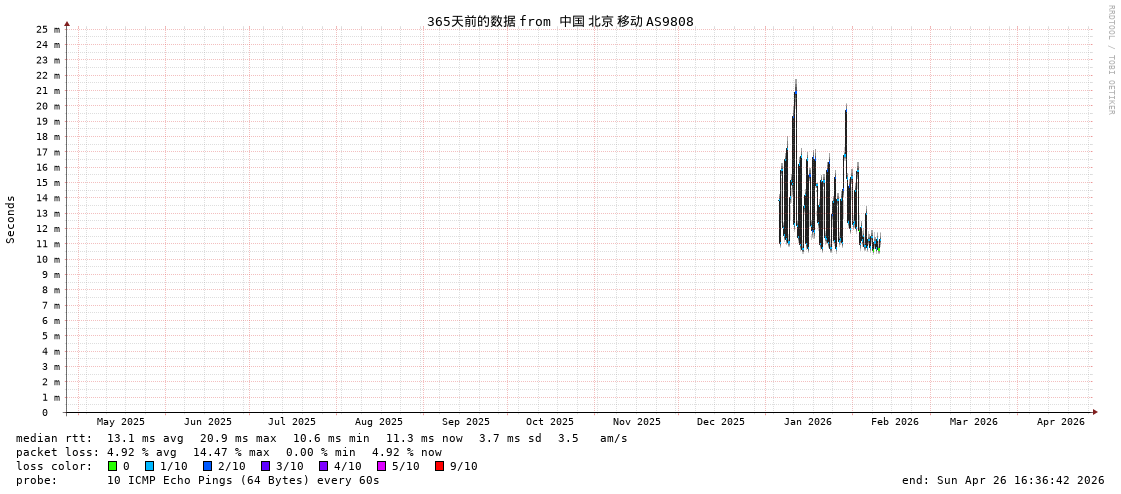Click the median rtt statistics line

pyautogui.click(x=321, y=438)
